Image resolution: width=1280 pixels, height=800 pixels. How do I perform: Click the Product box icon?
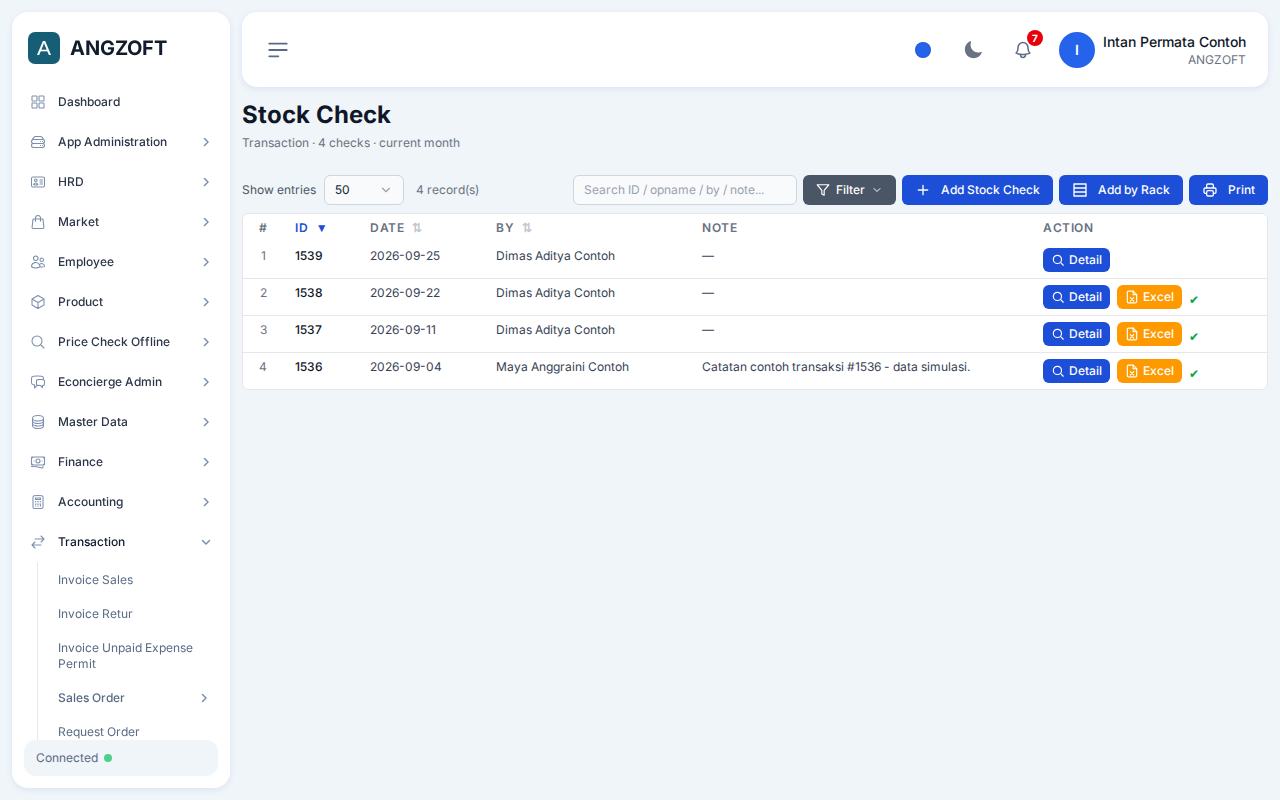pyautogui.click(x=38, y=302)
